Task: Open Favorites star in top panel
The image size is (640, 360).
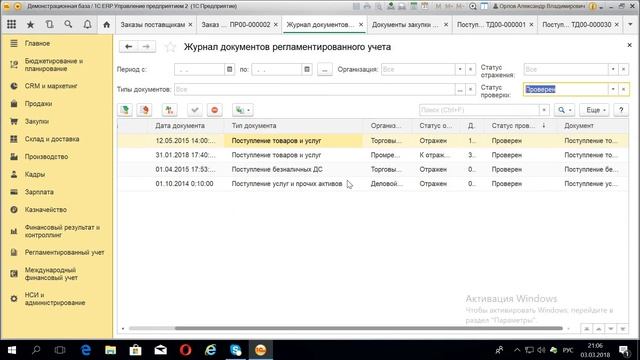Action: (x=30, y=24)
